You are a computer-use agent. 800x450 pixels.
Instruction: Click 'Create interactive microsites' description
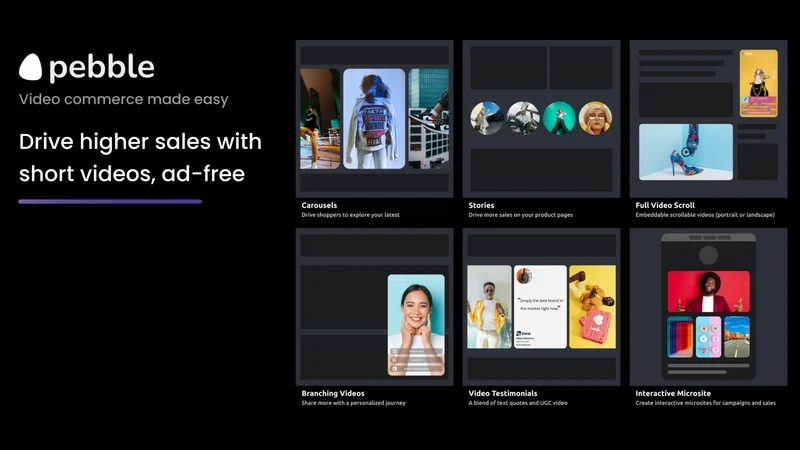(x=706, y=403)
